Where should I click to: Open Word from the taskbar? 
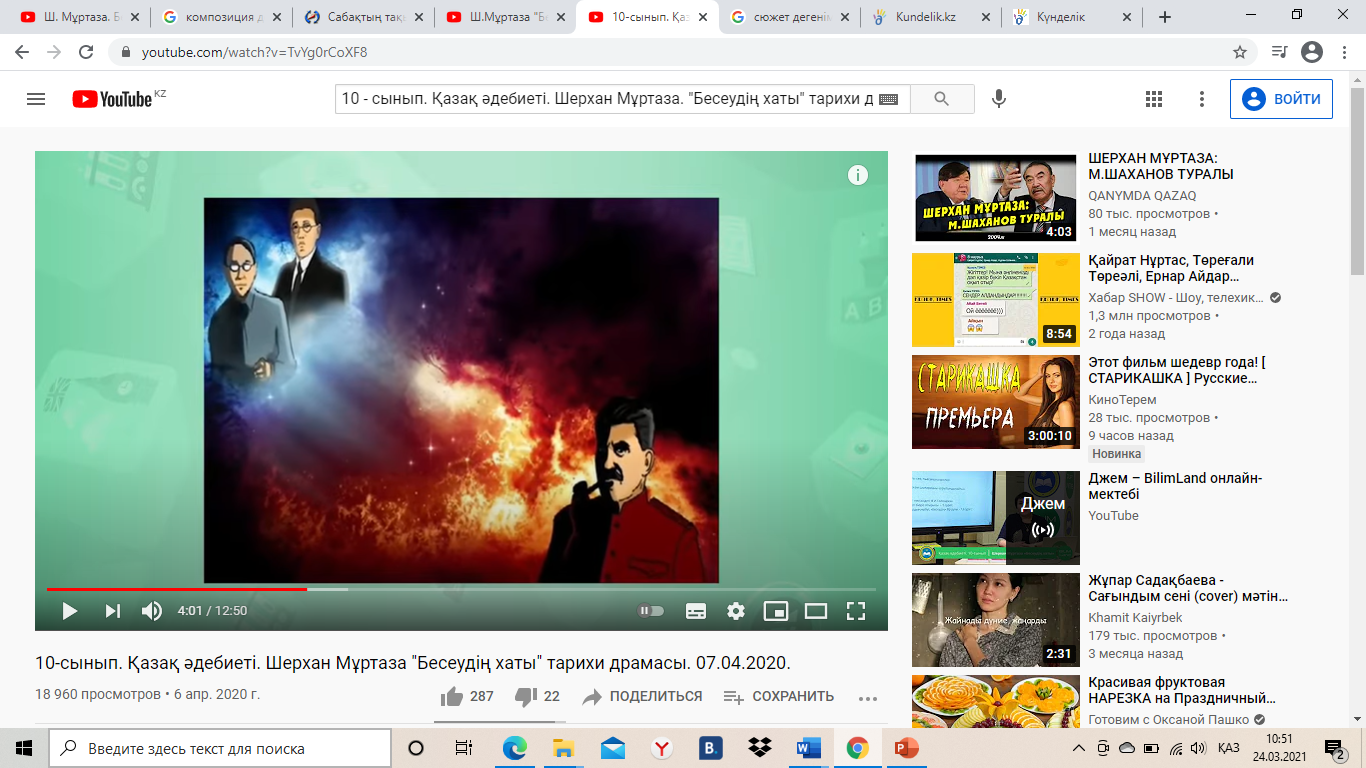(808, 747)
